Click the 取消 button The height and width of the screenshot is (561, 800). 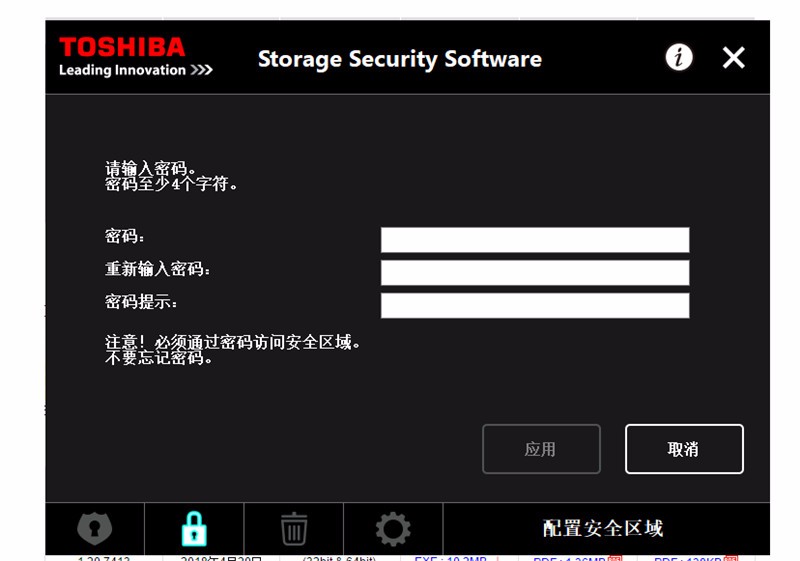(684, 449)
